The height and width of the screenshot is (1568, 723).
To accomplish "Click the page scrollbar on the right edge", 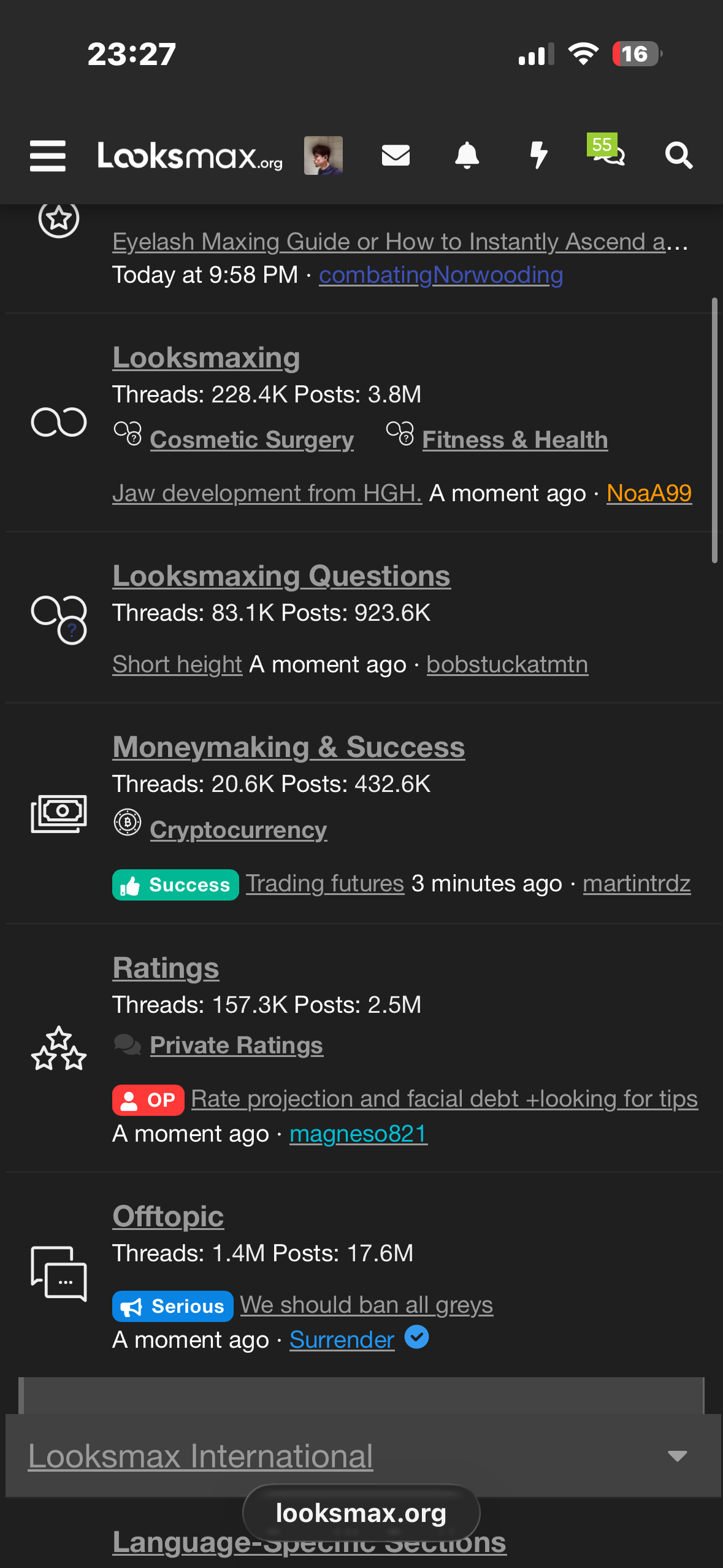I will point(714,429).
